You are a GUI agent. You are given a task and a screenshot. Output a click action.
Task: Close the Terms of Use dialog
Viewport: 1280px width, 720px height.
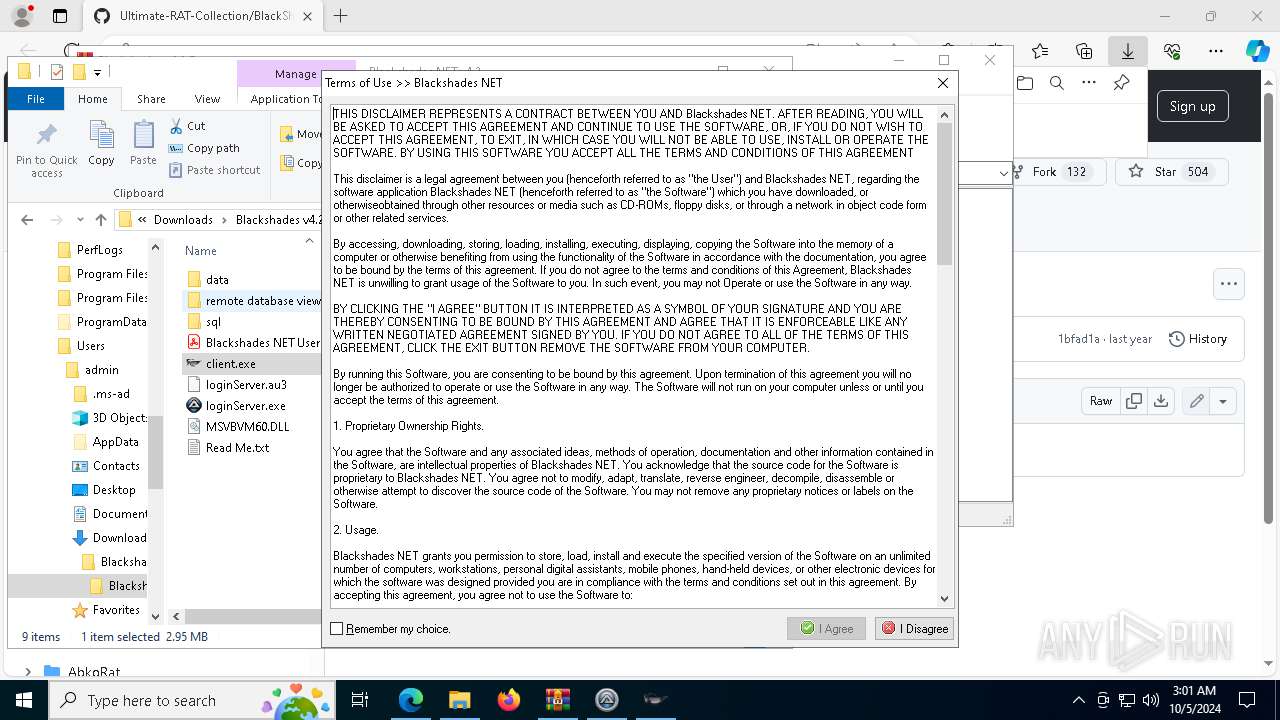coord(942,83)
